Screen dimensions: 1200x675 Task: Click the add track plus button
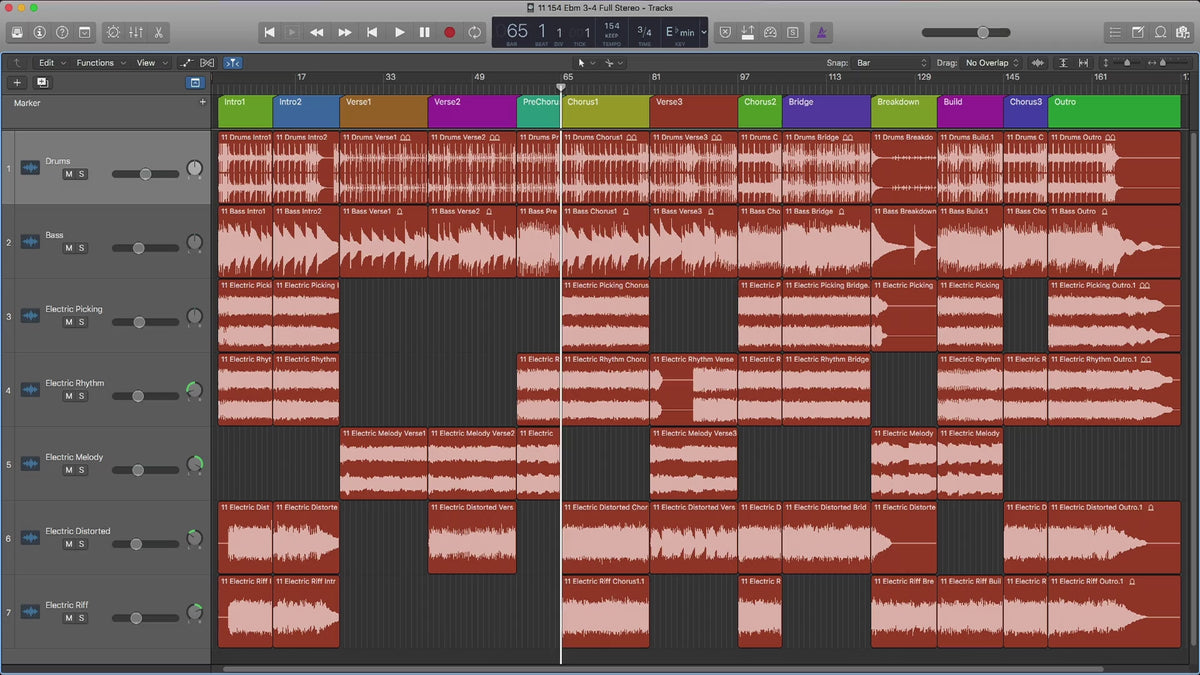click(x=17, y=83)
